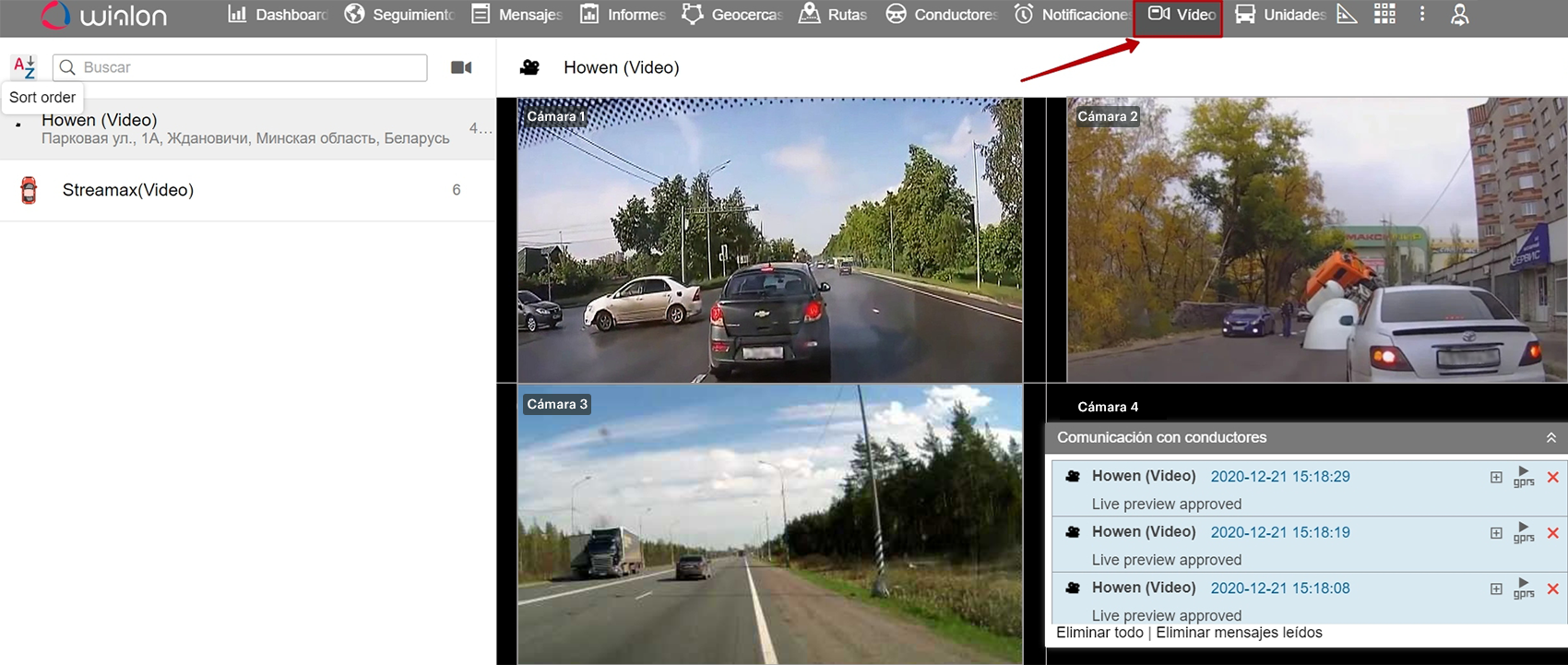
Task: Expand the 15:18:29 message plus box
Action: pos(1496,477)
